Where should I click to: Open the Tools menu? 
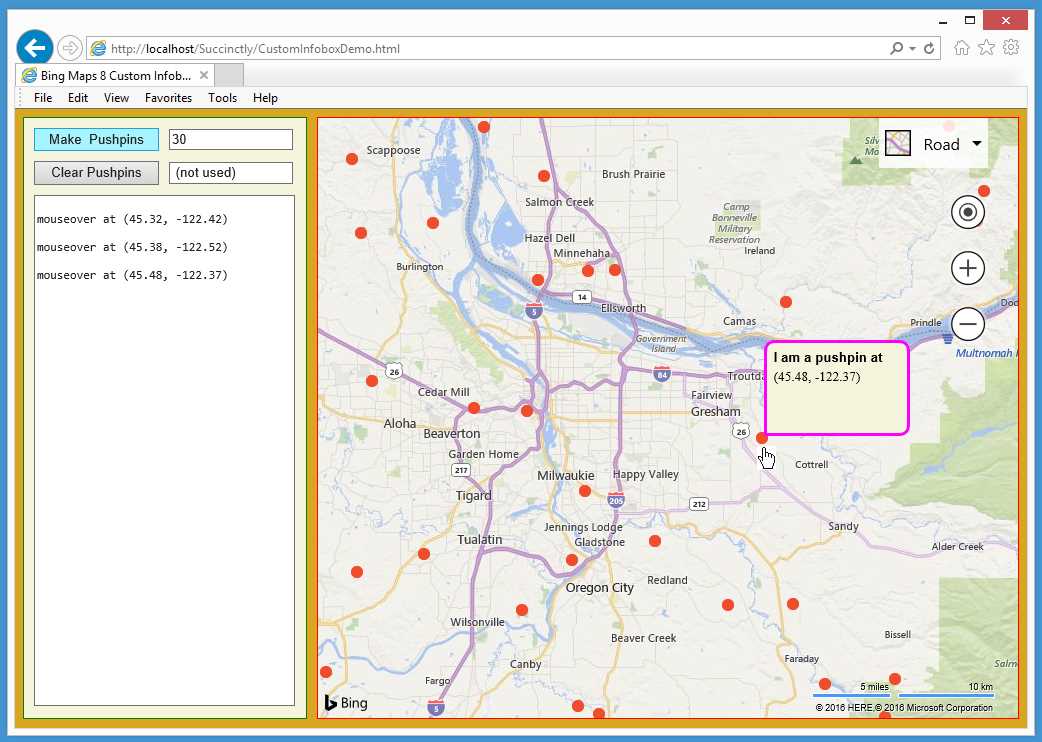[222, 97]
